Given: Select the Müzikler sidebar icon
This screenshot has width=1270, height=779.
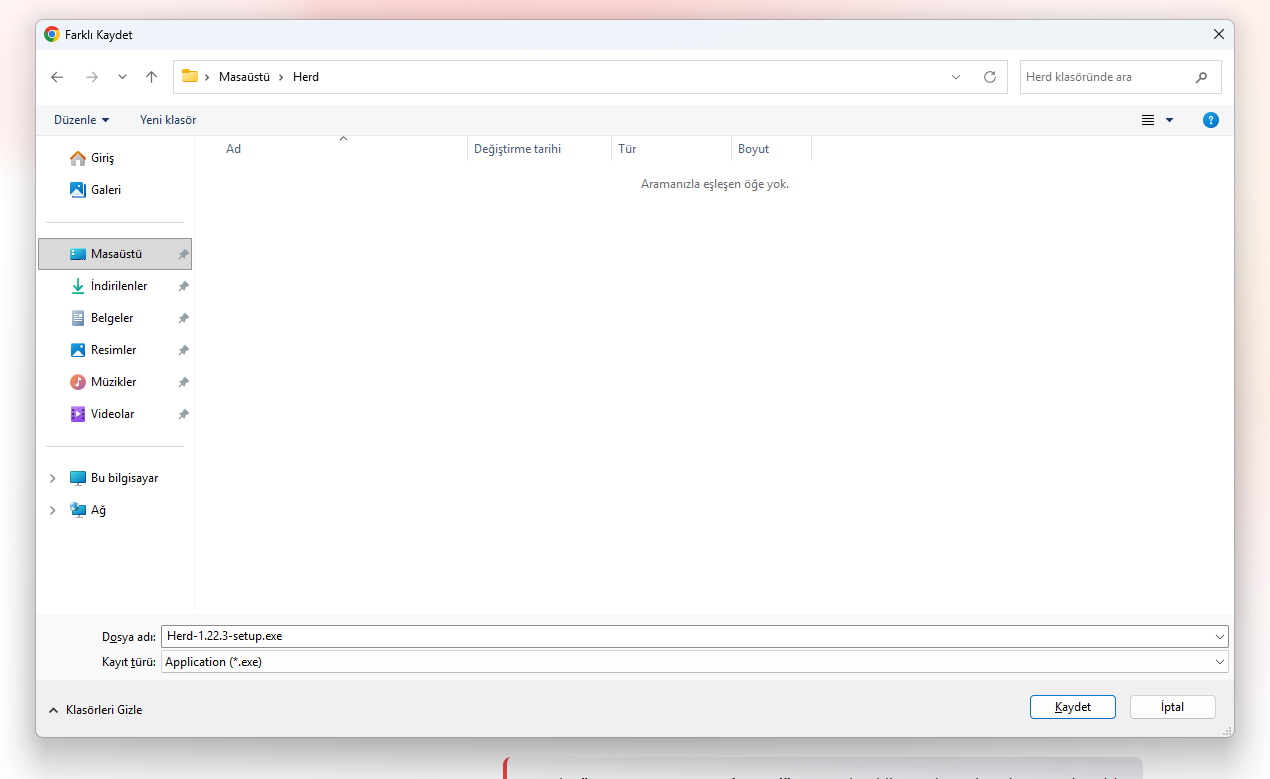Looking at the screenshot, I should (x=78, y=382).
